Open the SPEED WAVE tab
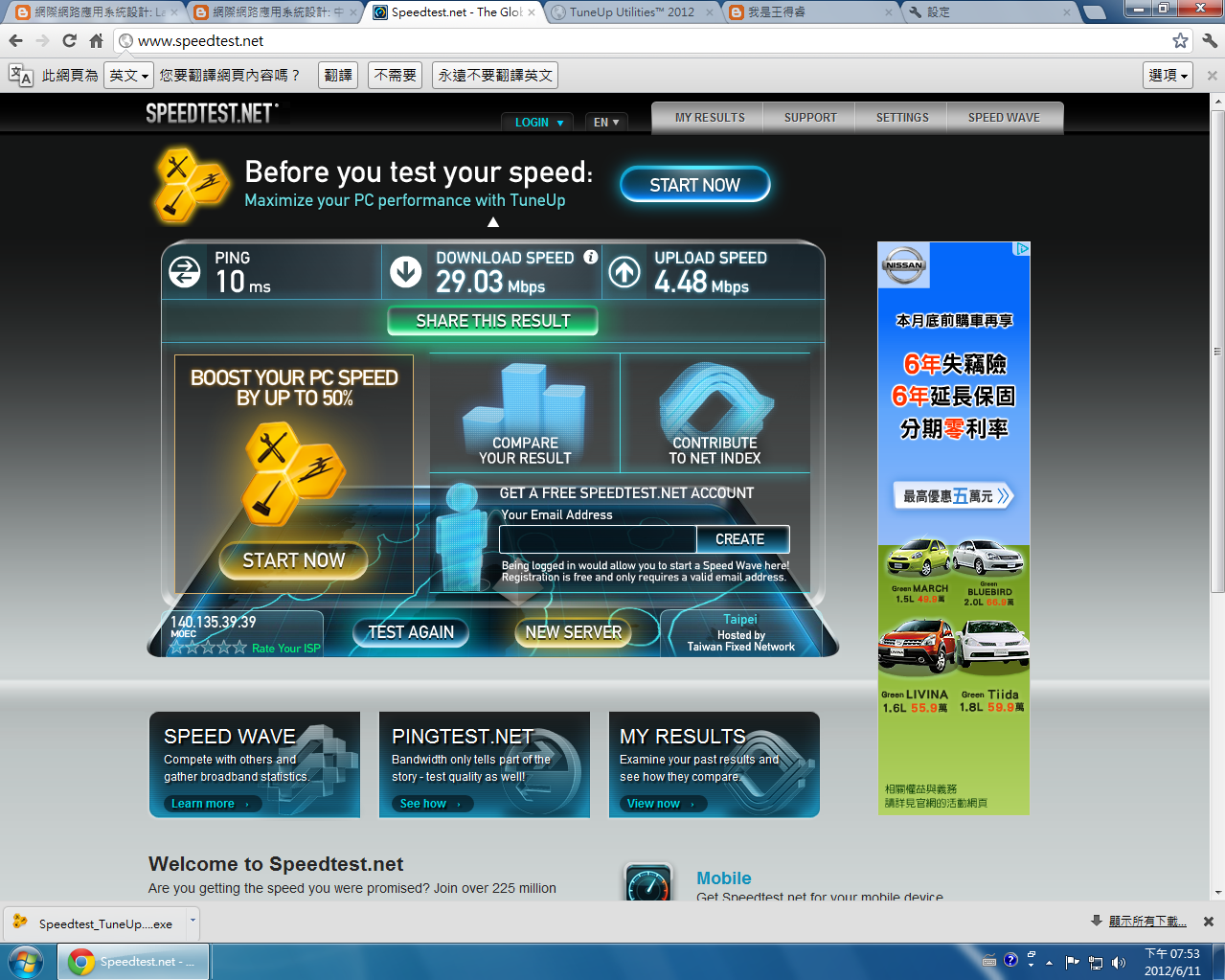 tap(1004, 118)
